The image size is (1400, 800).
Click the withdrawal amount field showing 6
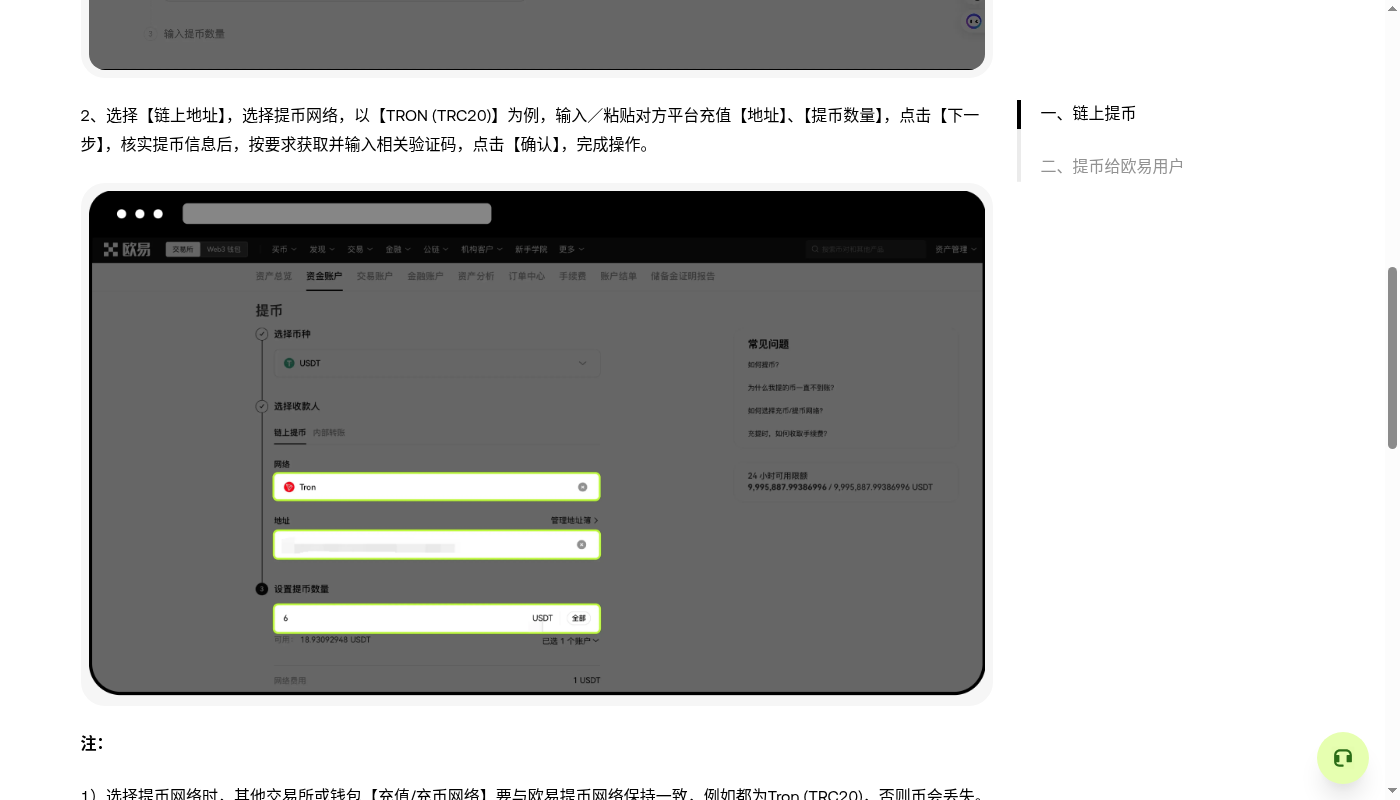pos(437,618)
